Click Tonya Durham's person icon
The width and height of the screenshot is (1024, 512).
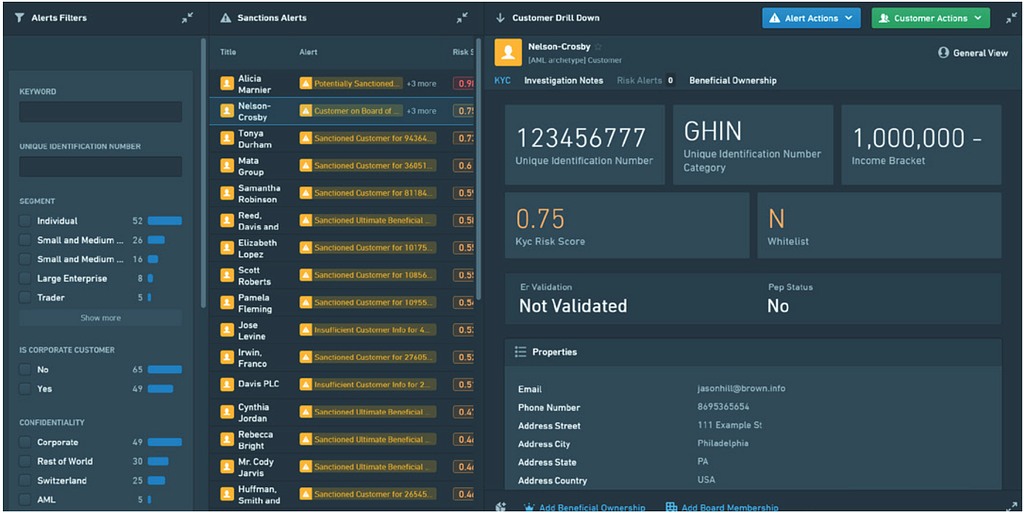(227, 138)
